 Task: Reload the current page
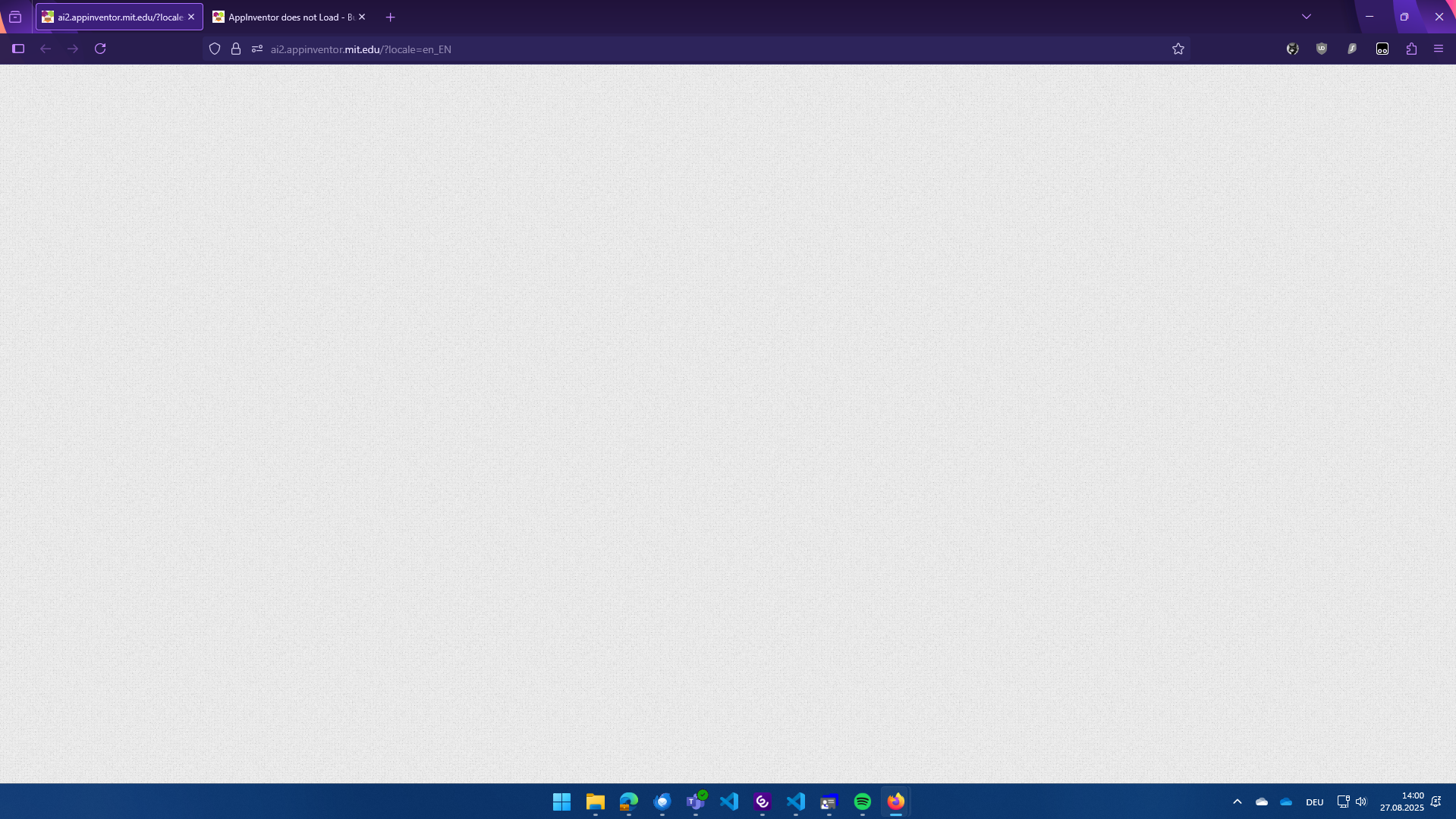pos(100,49)
